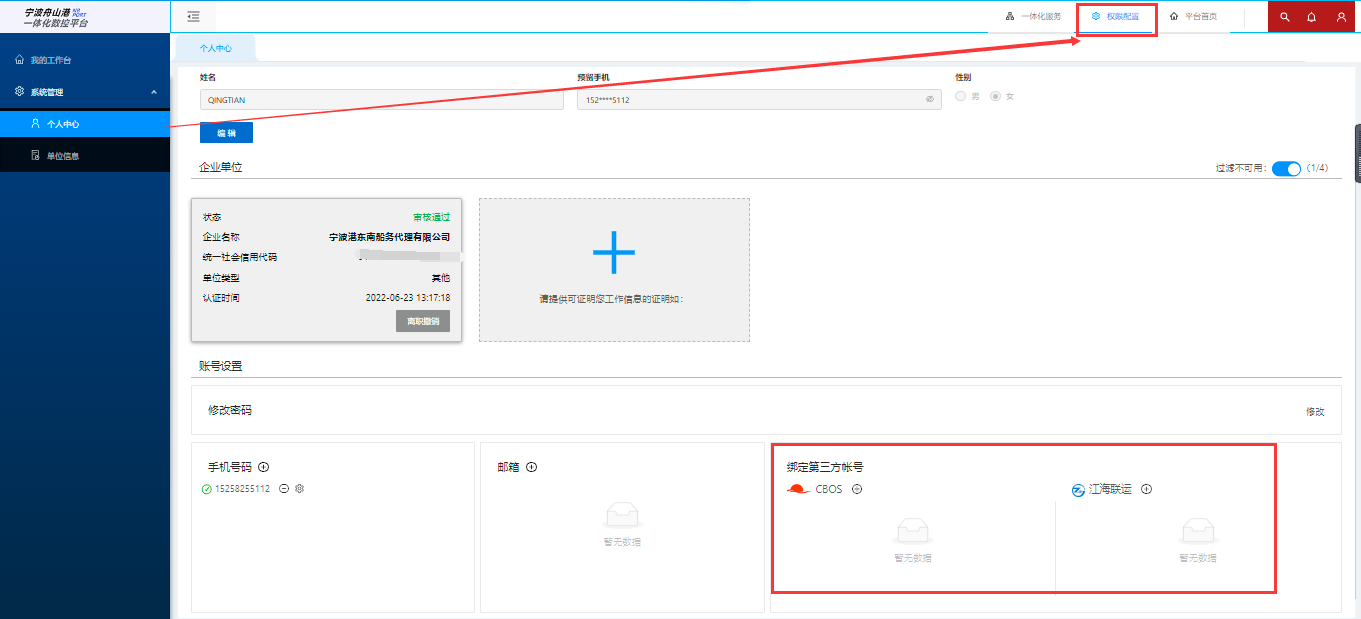Click the blue 编辑 button

coord(226,133)
